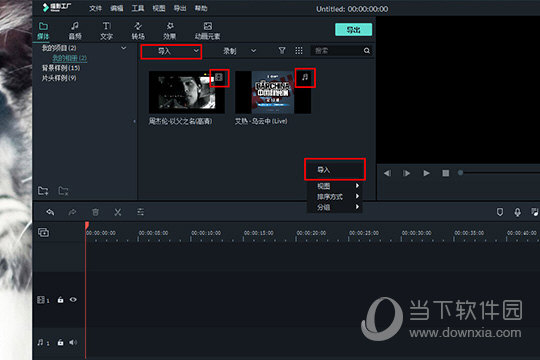
Task: Click the next frame button
Action: tap(406, 173)
